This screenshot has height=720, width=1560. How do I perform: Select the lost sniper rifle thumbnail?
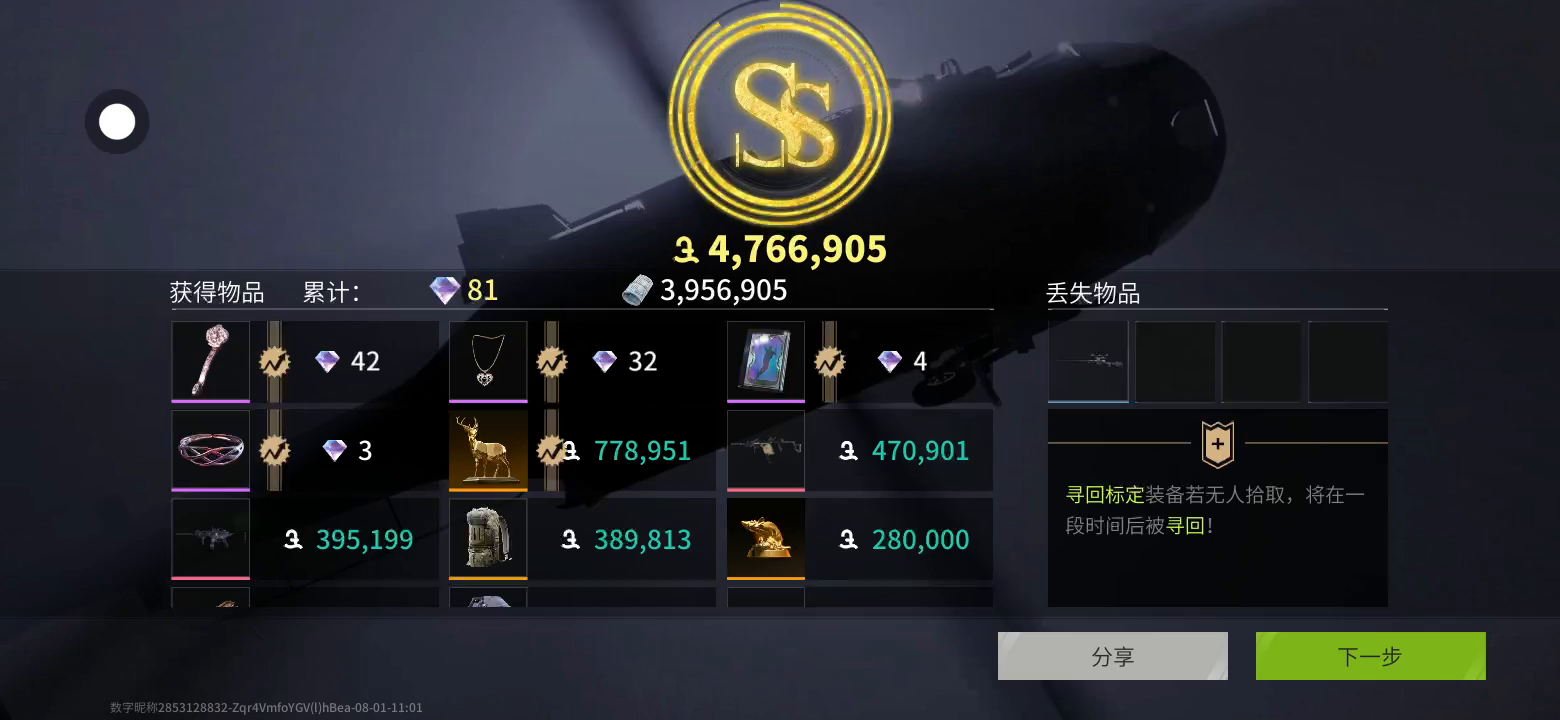(1088, 361)
